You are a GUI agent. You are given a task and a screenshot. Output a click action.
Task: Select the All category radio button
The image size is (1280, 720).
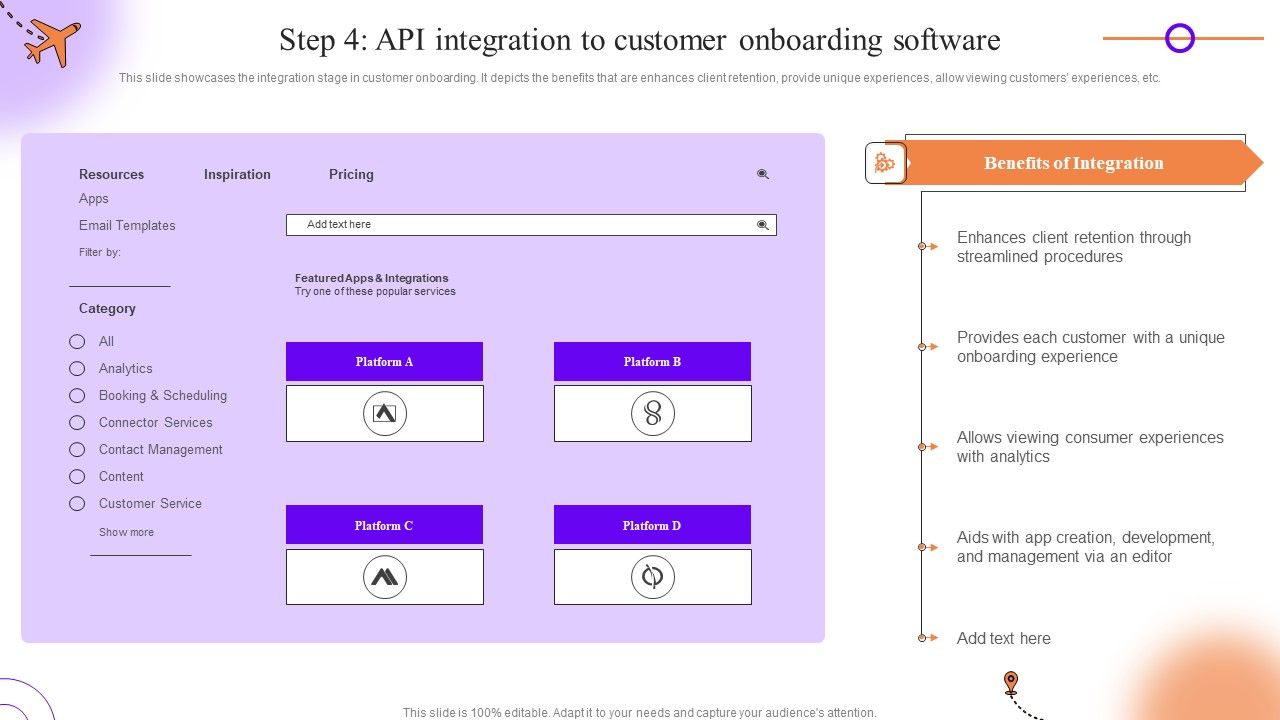(x=77, y=342)
